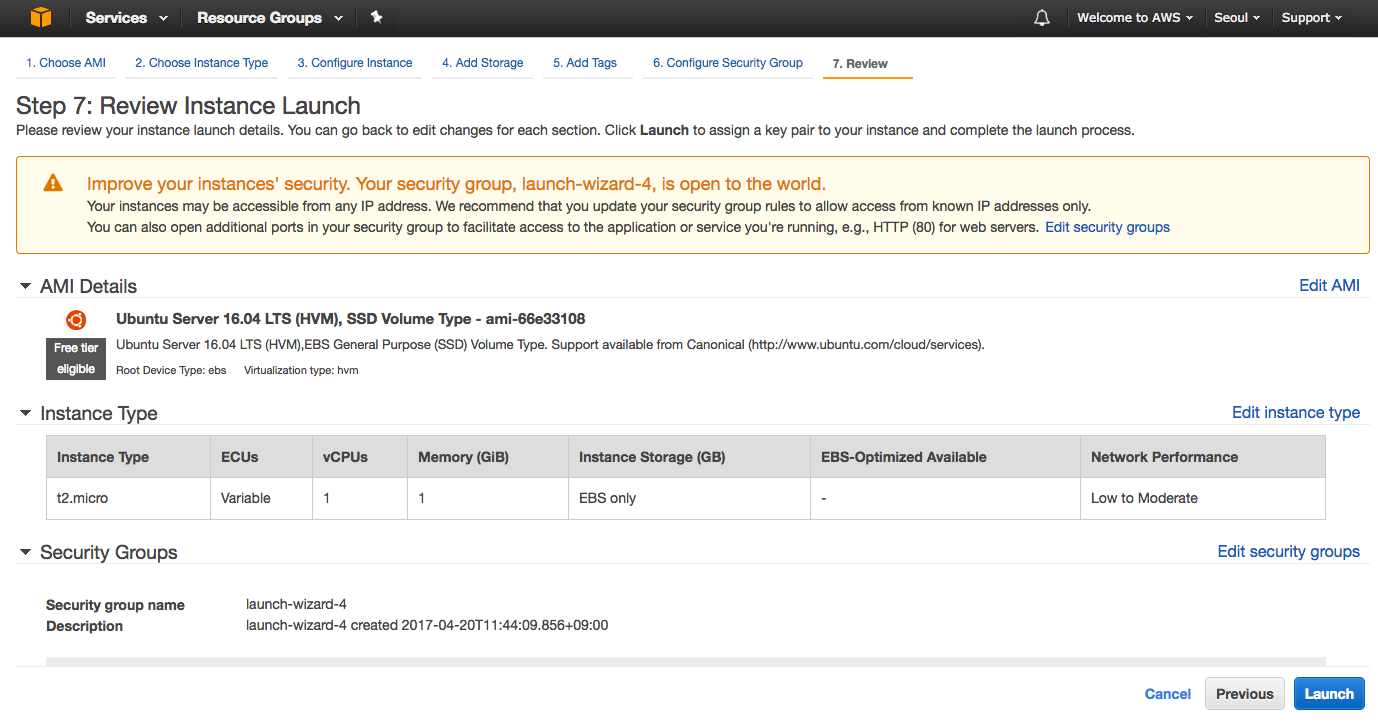Go to step 3 Configure Instance
This screenshot has width=1378, height=722.
click(x=355, y=63)
